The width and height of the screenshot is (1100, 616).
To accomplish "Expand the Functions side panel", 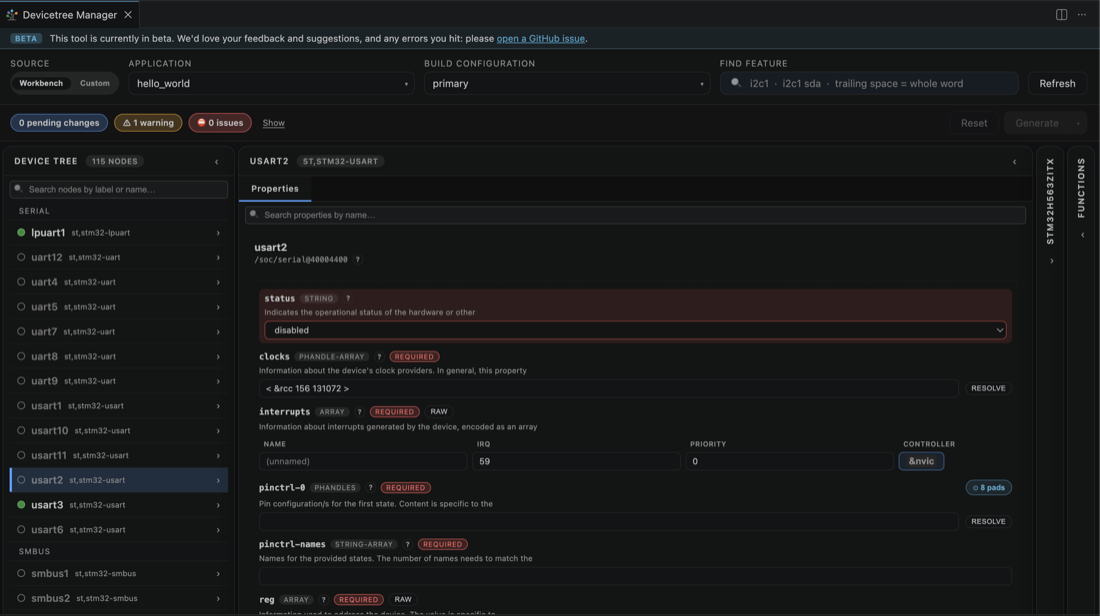I will click(1082, 235).
